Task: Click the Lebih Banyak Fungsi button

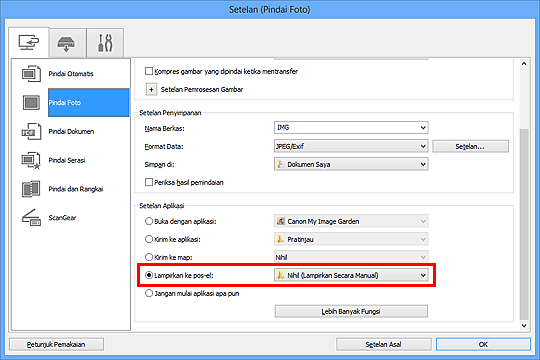Action: click(x=351, y=311)
